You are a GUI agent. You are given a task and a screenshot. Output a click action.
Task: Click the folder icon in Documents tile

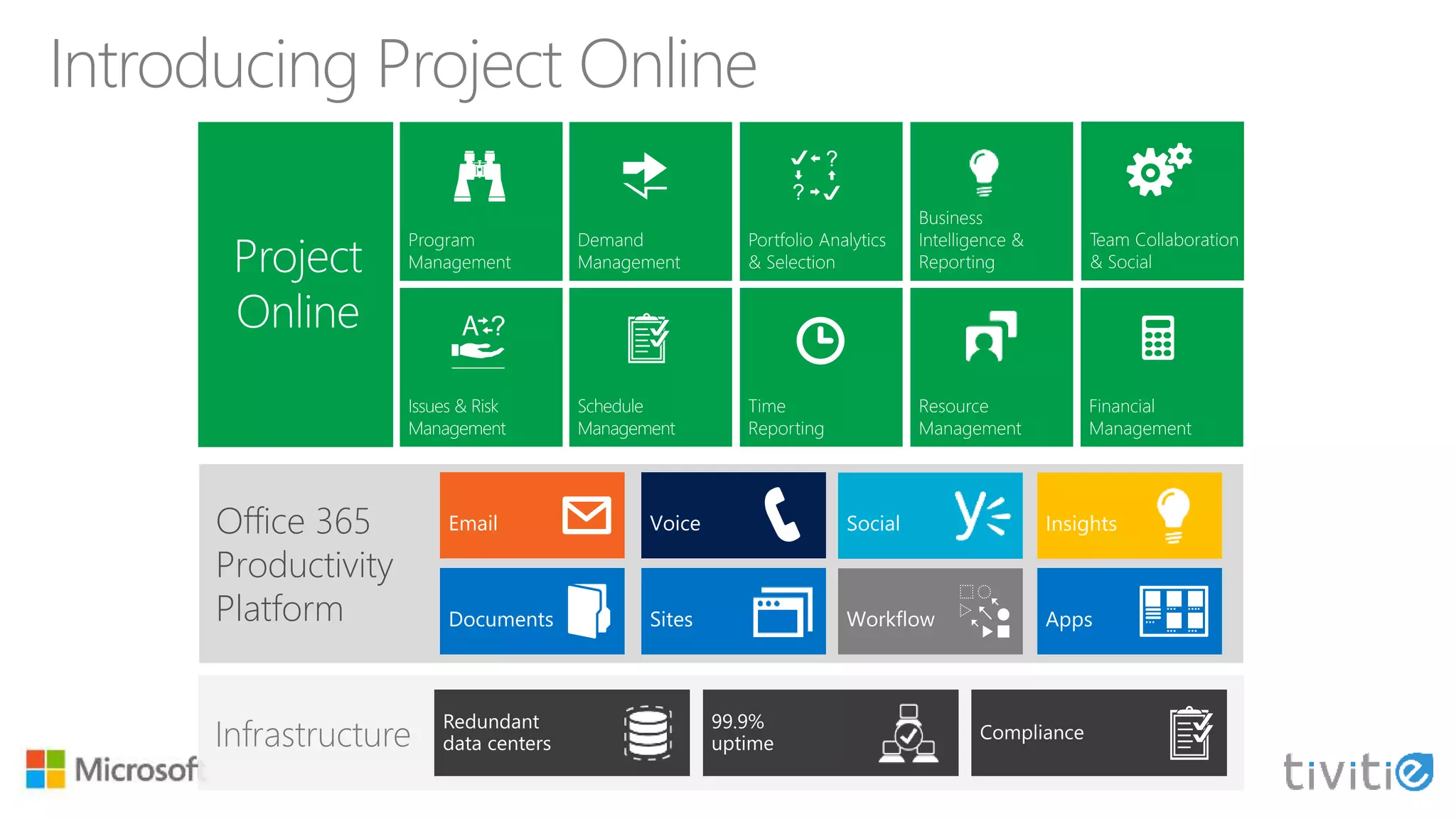click(589, 611)
